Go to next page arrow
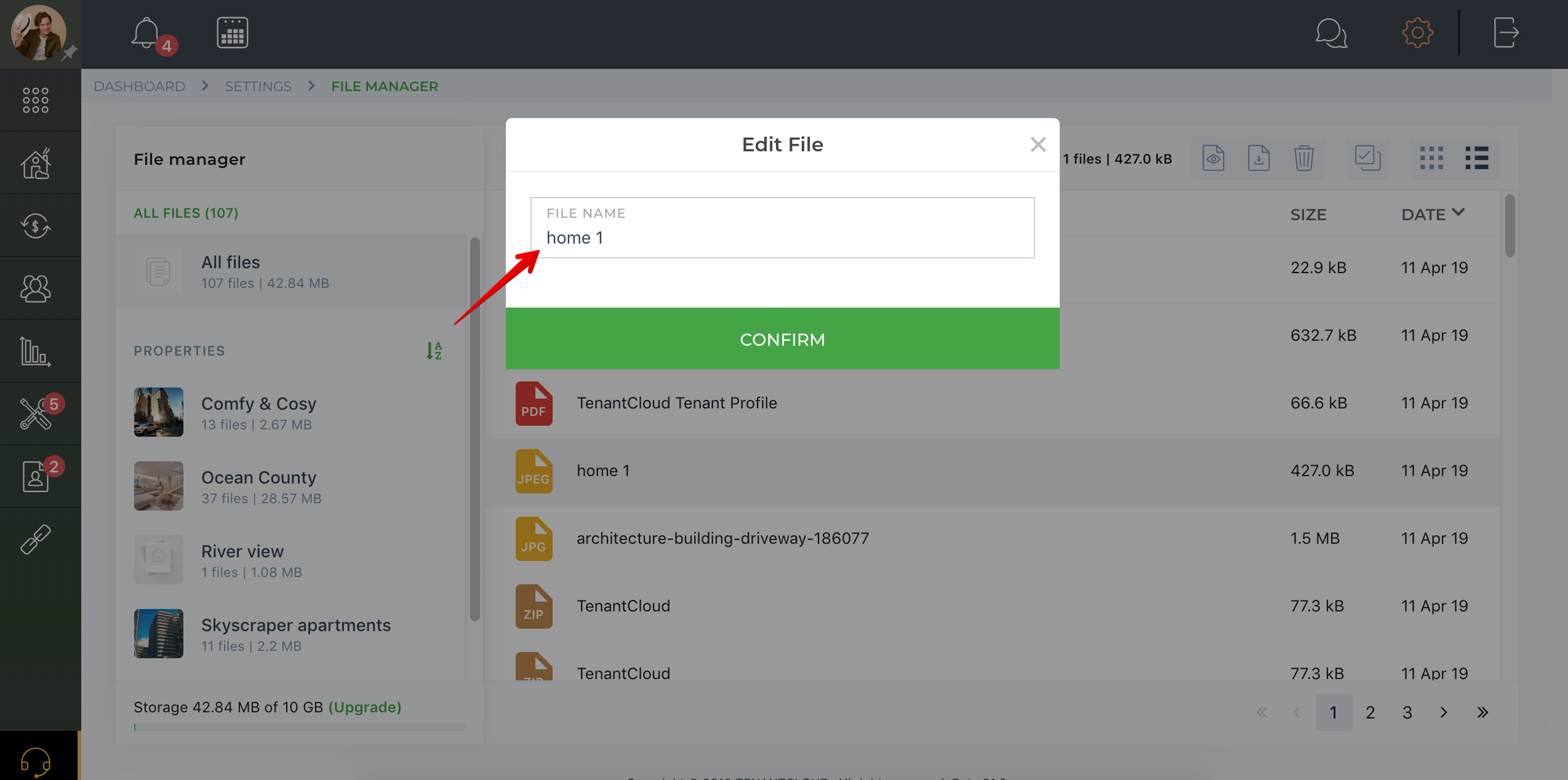Image resolution: width=1568 pixels, height=780 pixels. click(x=1444, y=712)
